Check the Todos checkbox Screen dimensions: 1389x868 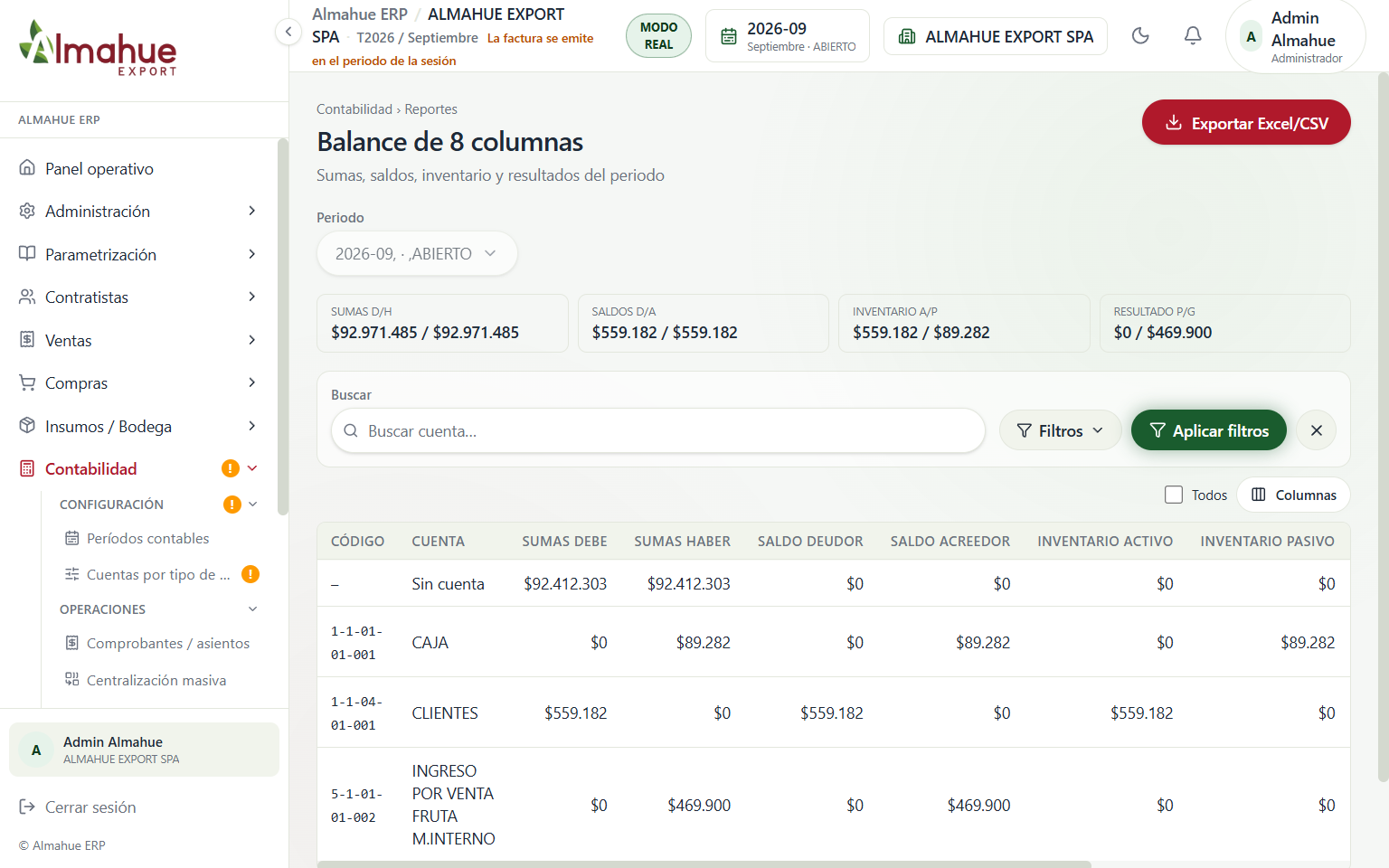pyautogui.click(x=1174, y=495)
